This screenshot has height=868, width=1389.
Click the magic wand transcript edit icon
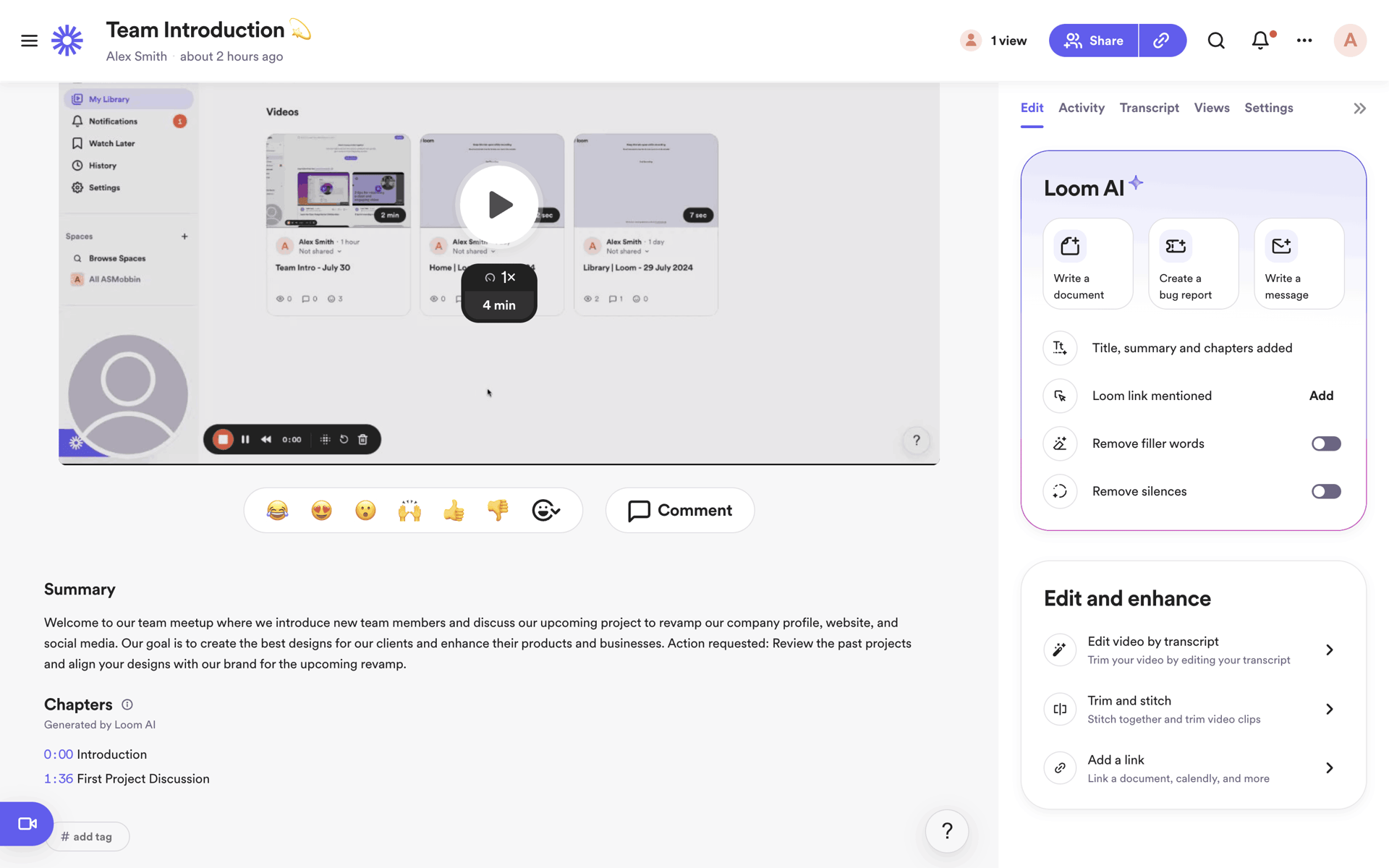[x=1060, y=650]
